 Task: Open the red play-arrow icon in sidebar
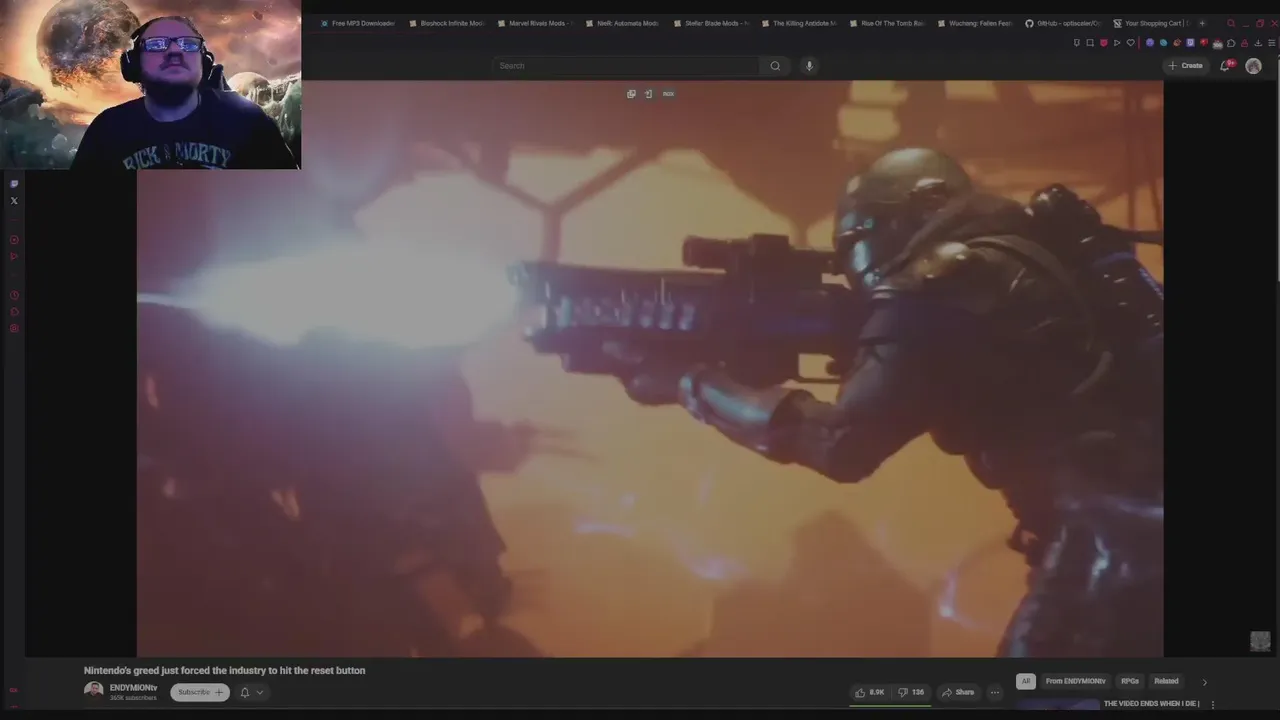point(14,257)
